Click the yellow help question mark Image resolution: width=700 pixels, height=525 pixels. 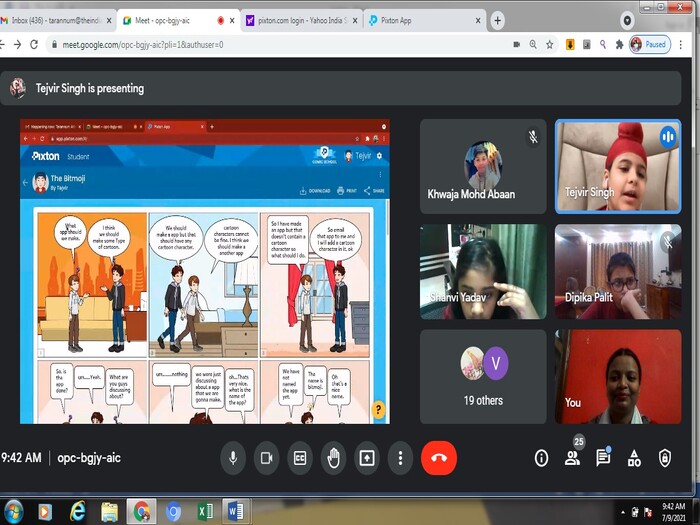378,409
